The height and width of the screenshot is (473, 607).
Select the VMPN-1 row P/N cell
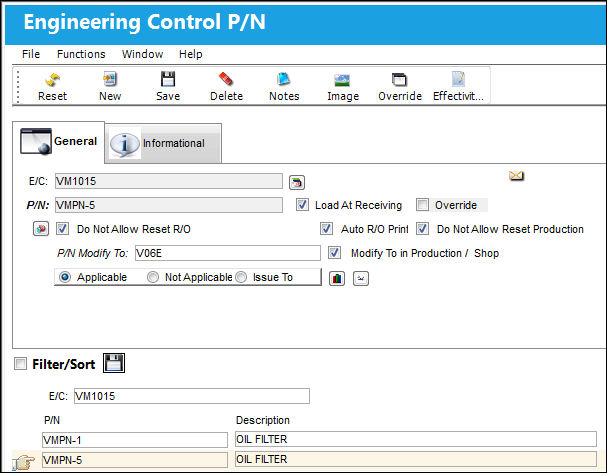pyautogui.click(x=135, y=440)
